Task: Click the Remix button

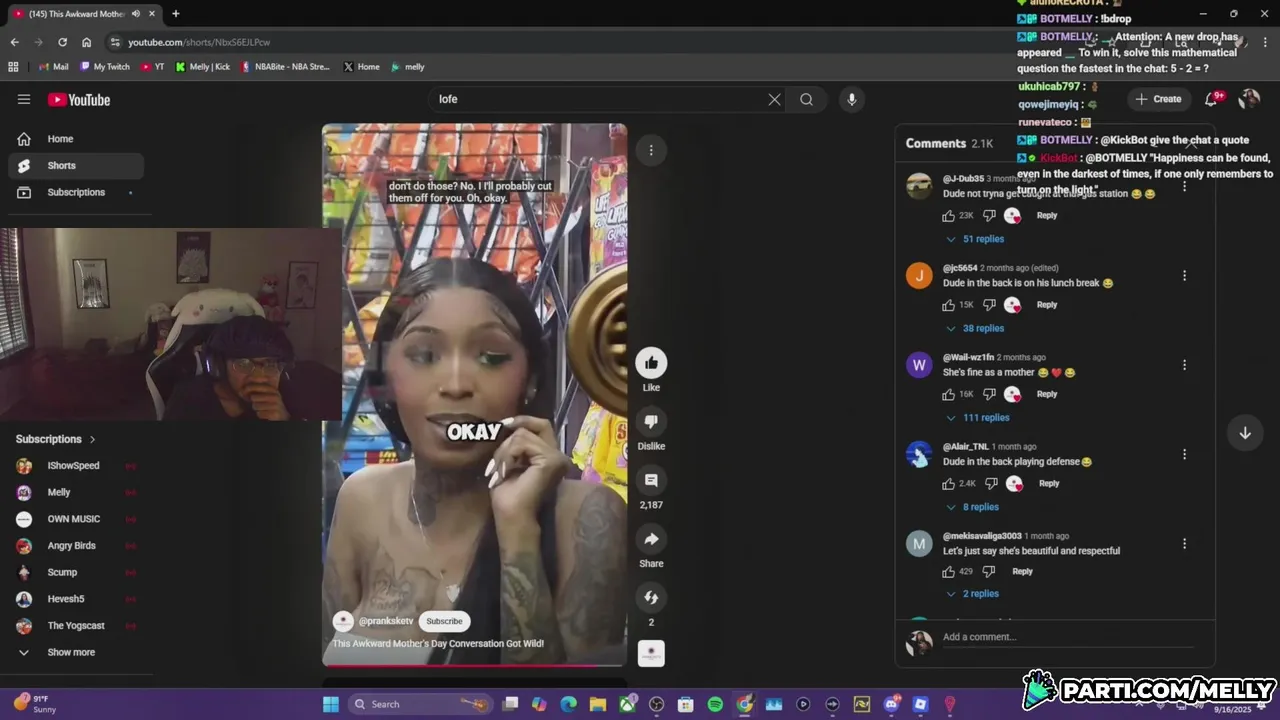Action: pos(651,597)
